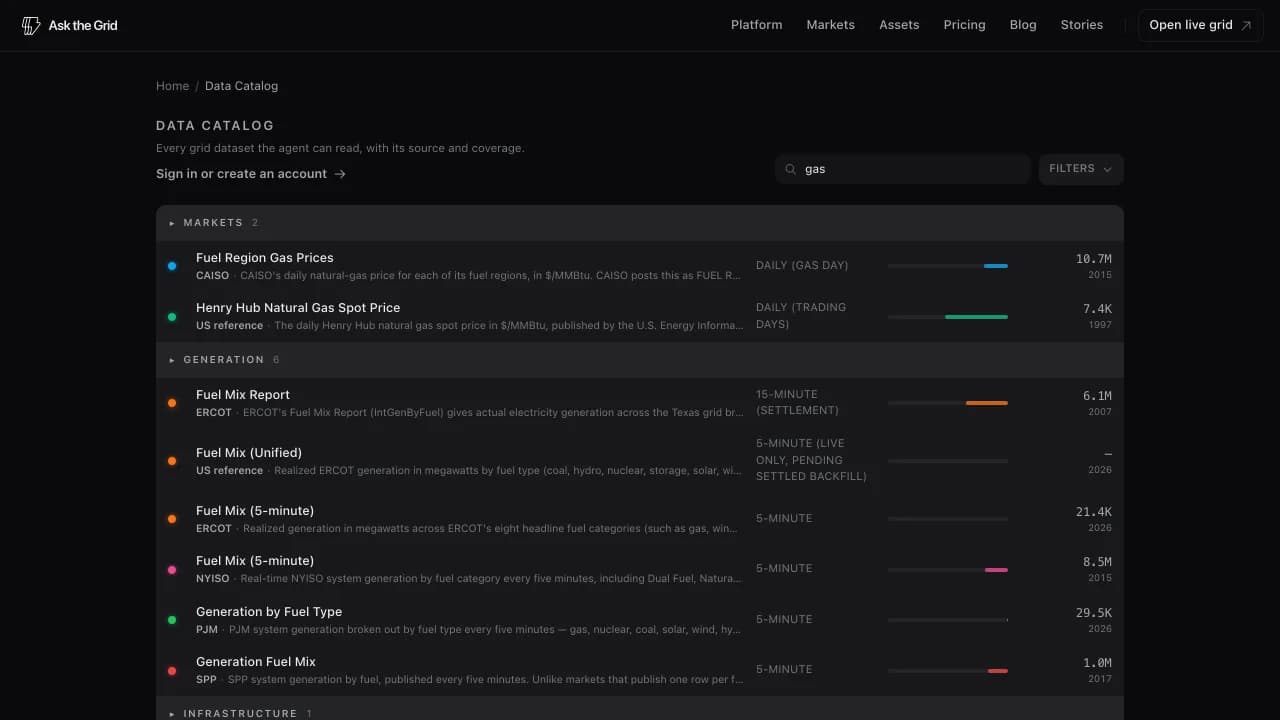Click the pink dot on NYISO Fuel Mix (5-minute) row
Viewport: 1280px width, 720px height.
[172, 569]
